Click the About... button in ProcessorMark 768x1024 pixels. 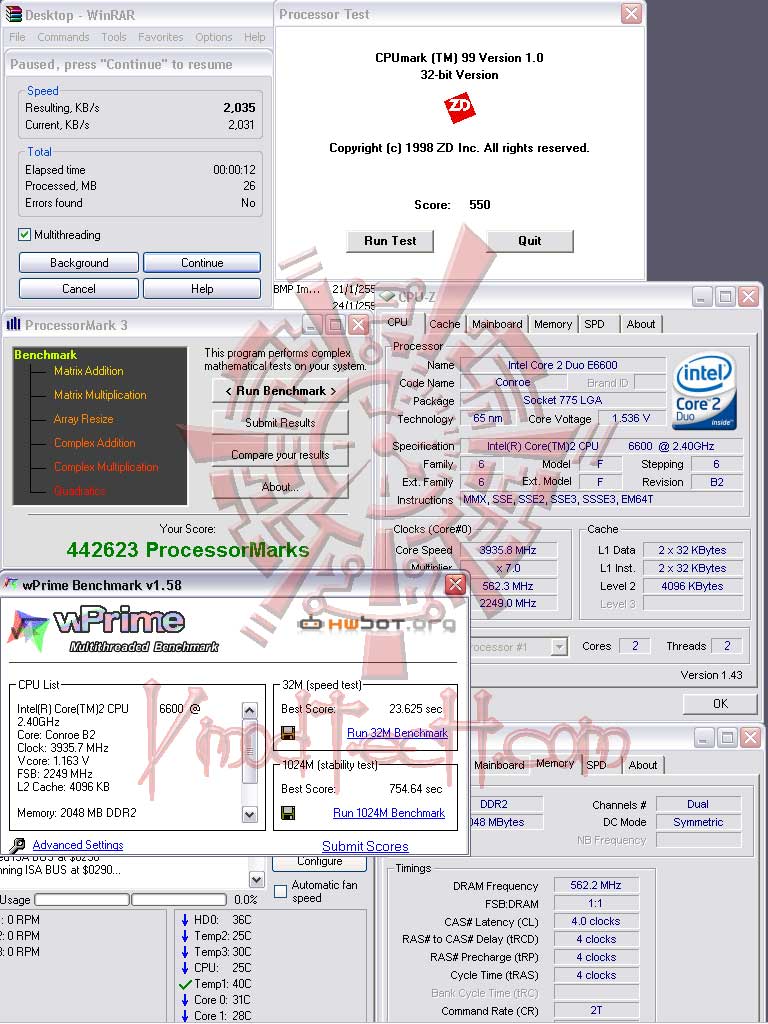click(x=280, y=487)
